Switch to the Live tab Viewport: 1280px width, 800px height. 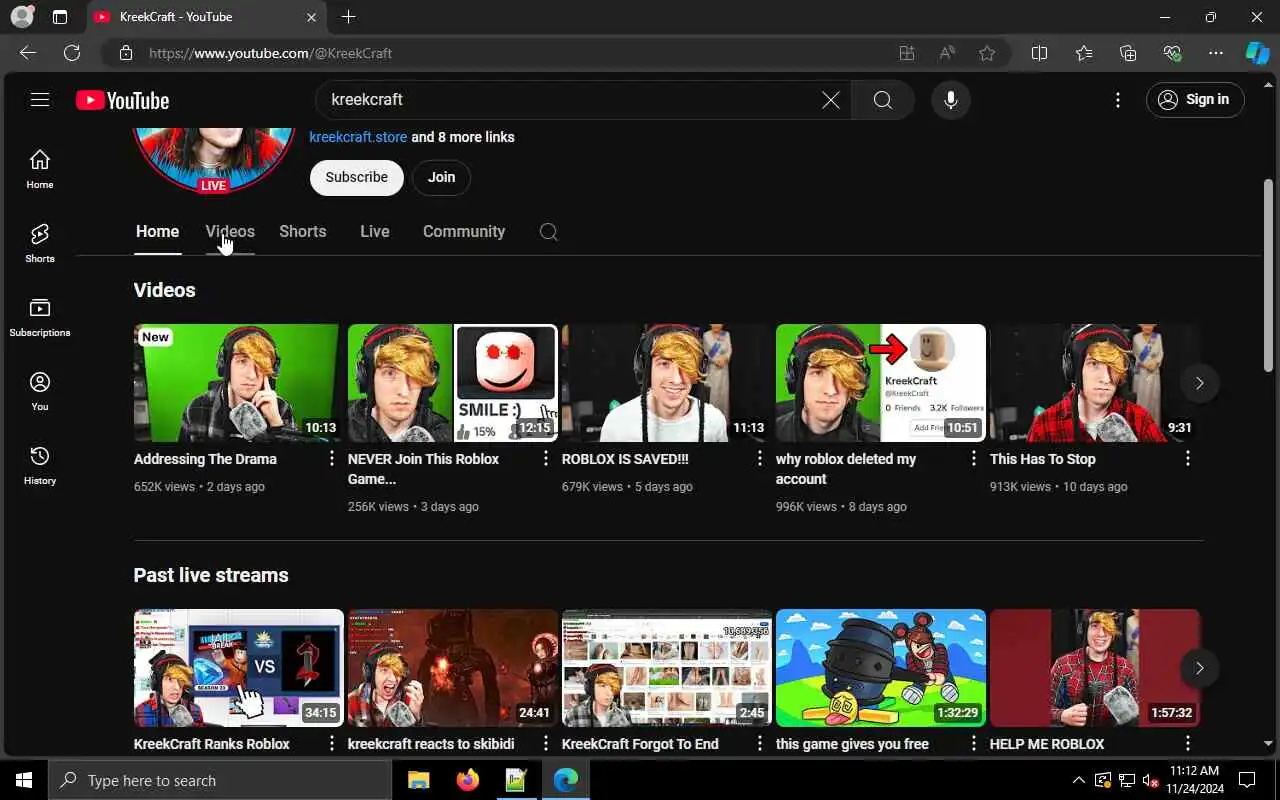tap(375, 232)
